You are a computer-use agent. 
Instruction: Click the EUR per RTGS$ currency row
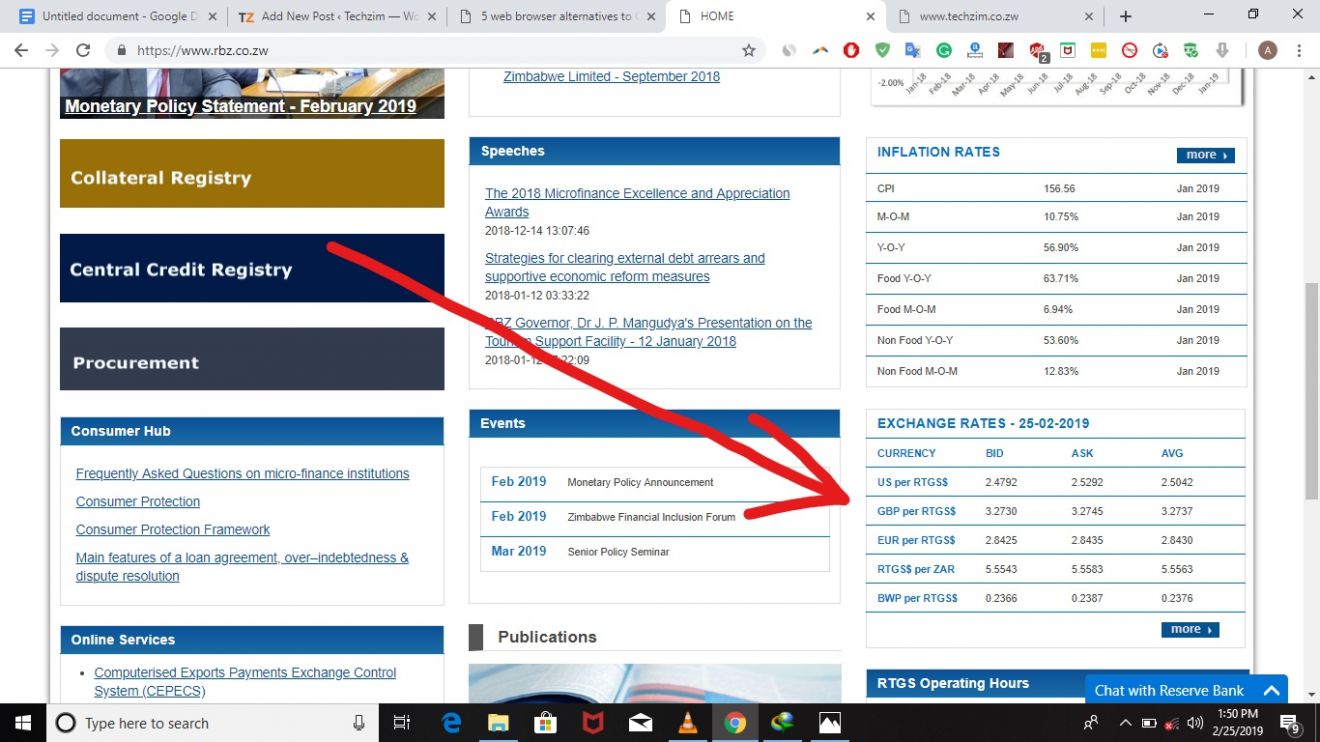point(1056,540)
